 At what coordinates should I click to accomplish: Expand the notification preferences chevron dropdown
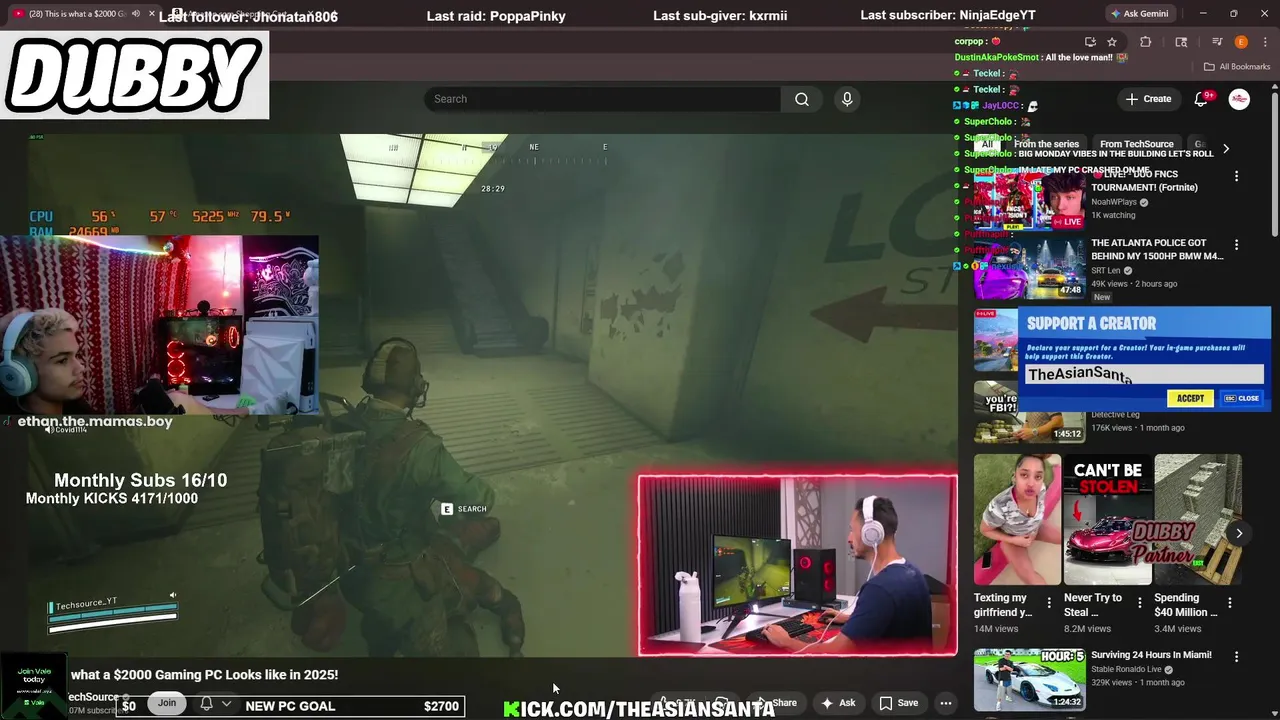[226, 704]
